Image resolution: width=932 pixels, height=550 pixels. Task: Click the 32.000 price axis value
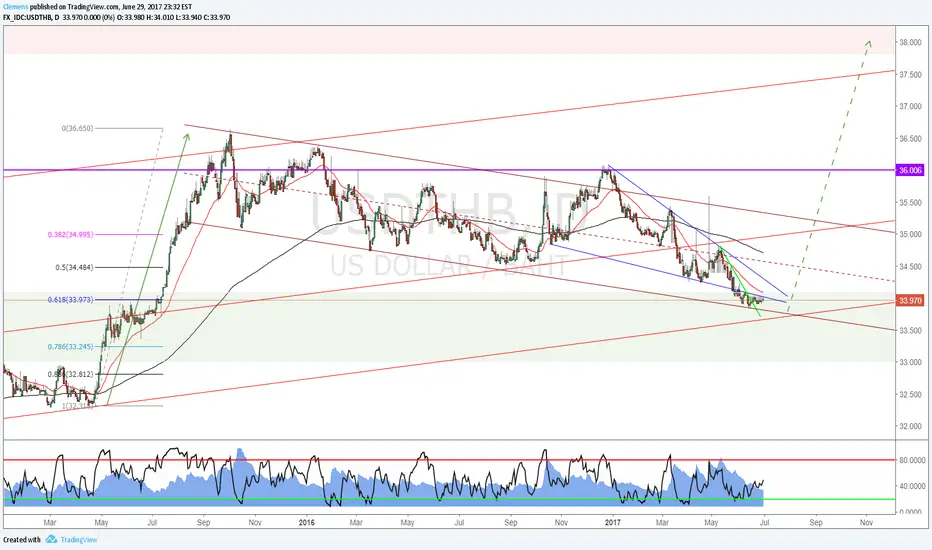coord(910,426)
